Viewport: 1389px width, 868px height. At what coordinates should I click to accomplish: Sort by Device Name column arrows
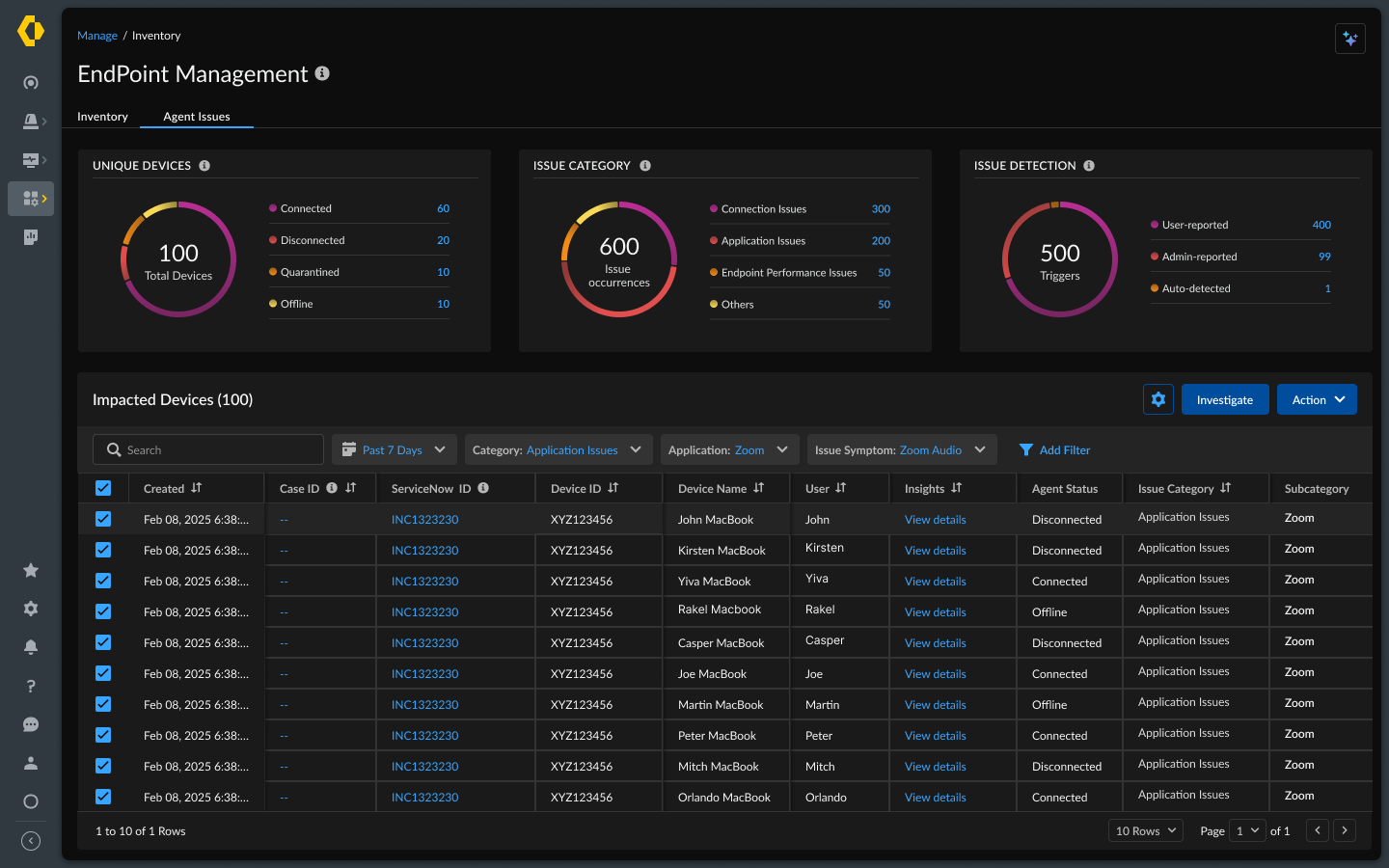click(x=759, y=488)
